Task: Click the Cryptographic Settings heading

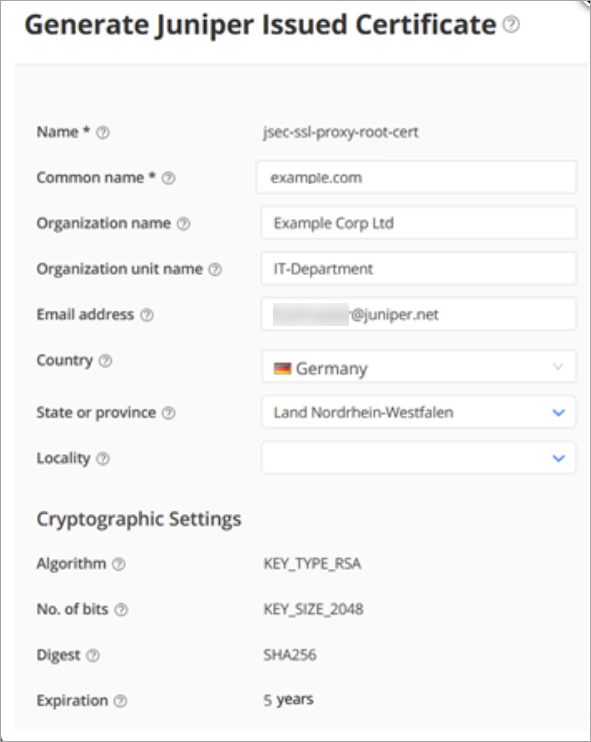Action: (x=139, y=520)
